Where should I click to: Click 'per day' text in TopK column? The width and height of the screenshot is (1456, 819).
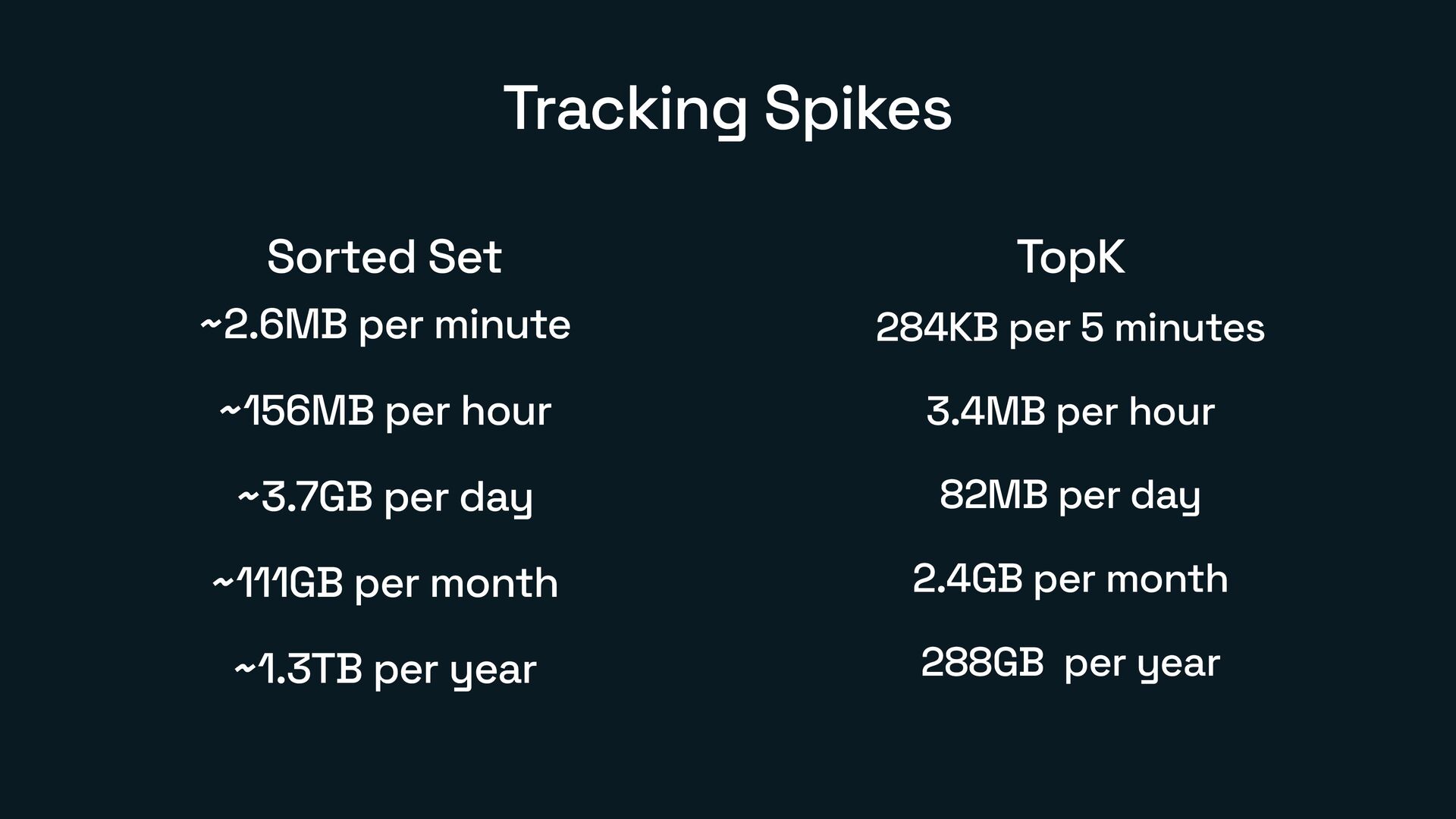[x=1129, y=495]
